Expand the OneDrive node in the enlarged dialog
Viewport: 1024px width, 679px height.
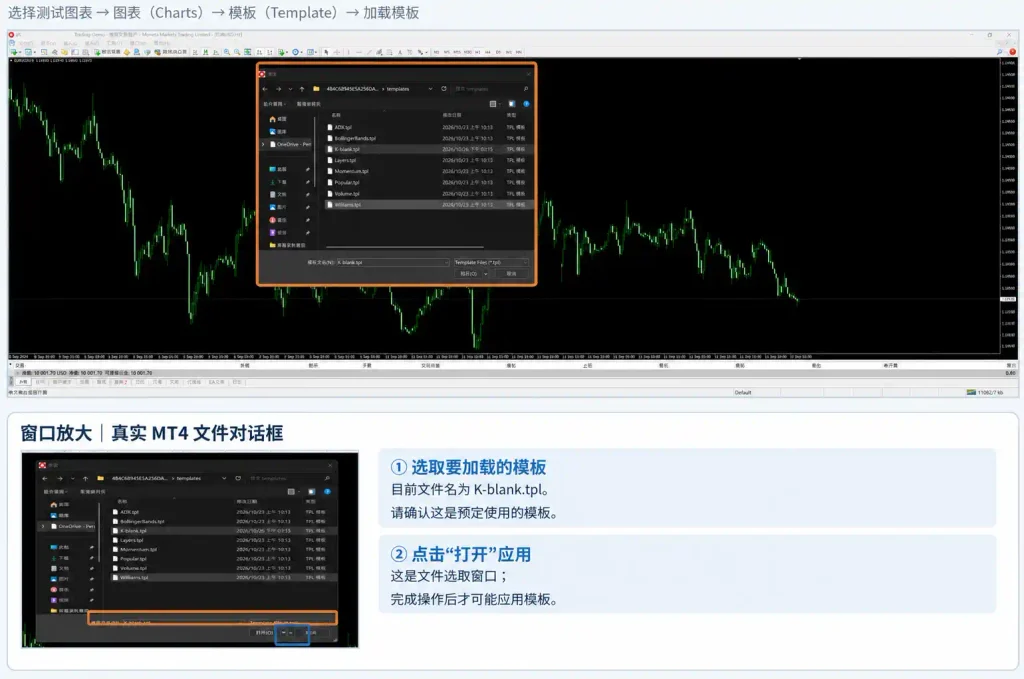[42, 526]
